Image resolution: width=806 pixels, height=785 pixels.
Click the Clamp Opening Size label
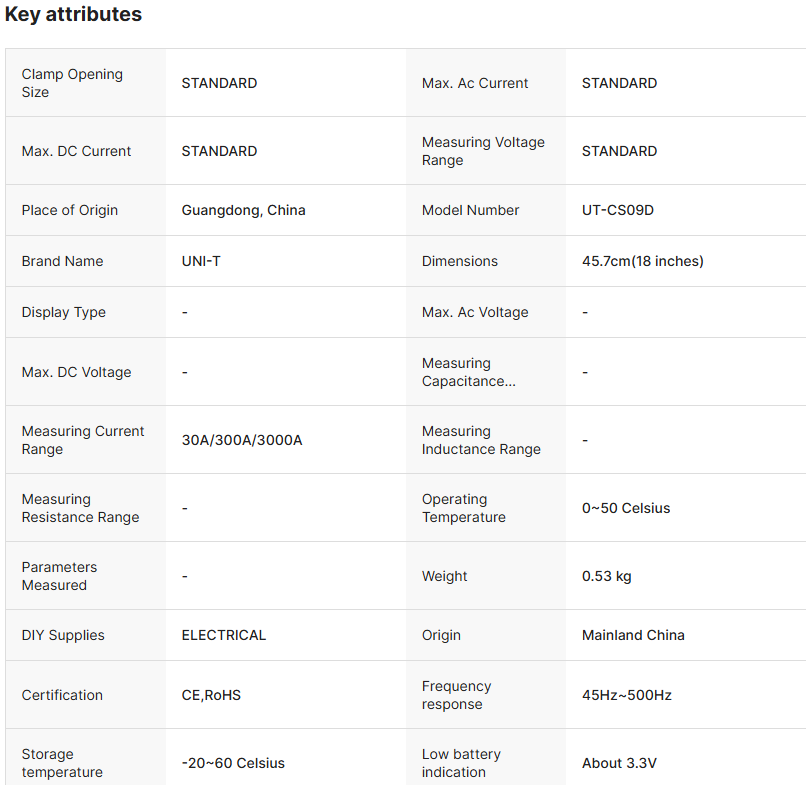click(72, 83)
